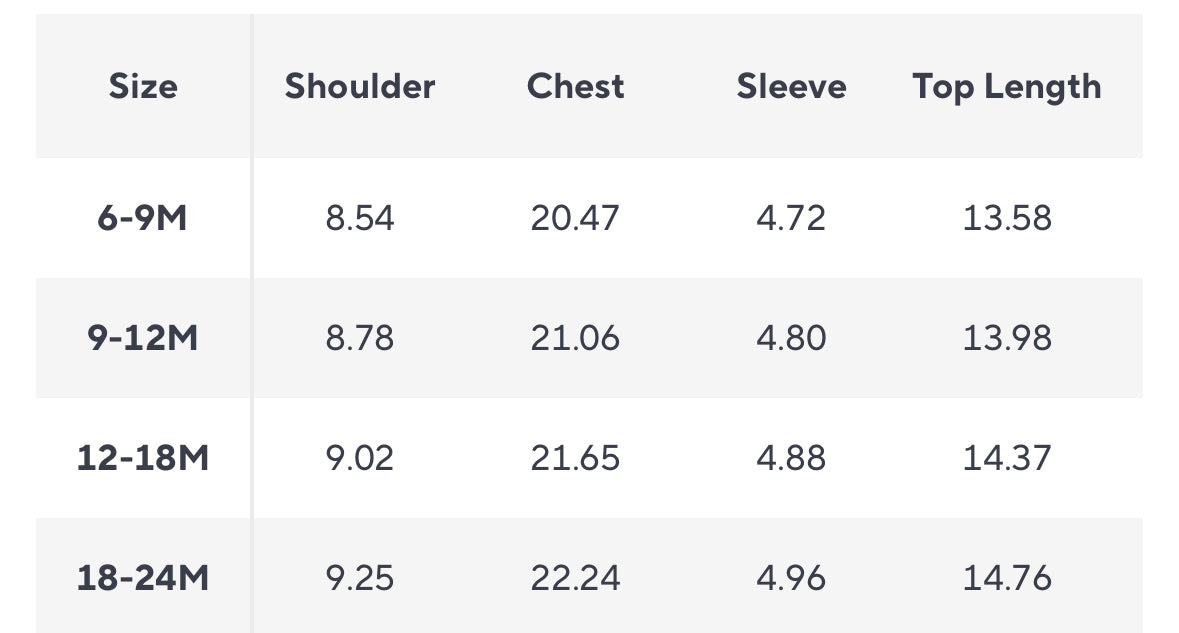1179x633 pixels.
Task: Click sleeve value 4.72
Action: [x=791, y=218]
